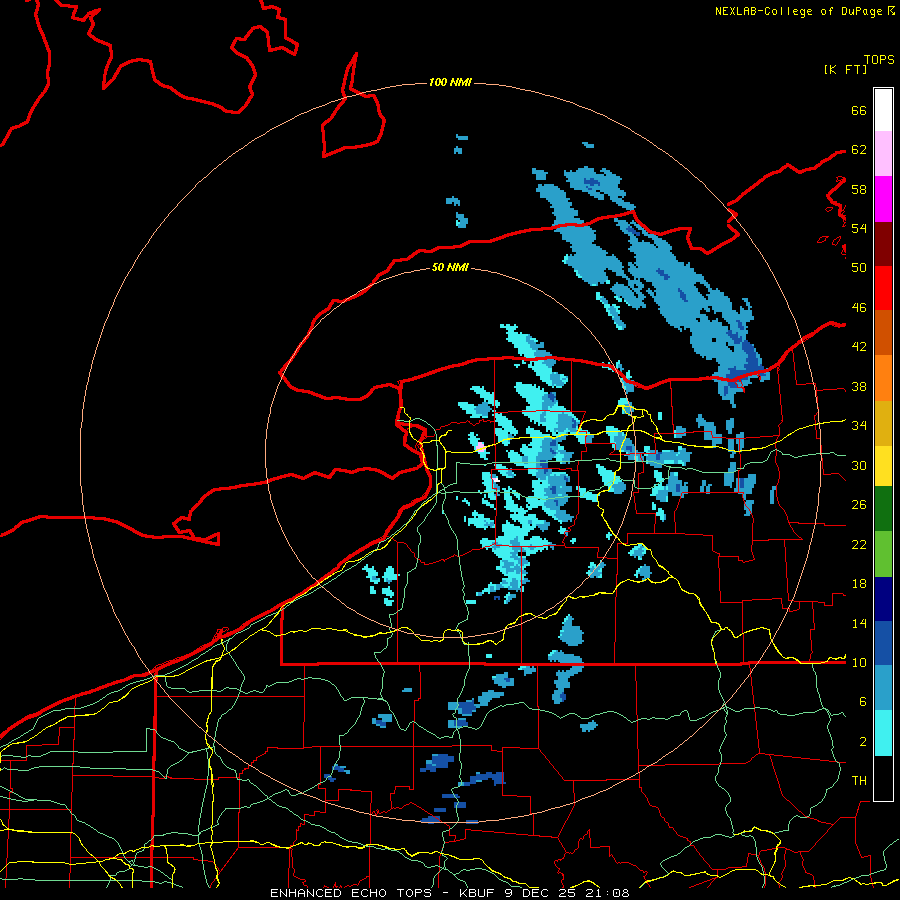Select the dark green 26 kft legend swatch
The height and width of the screenshot is (900, 900).
883,509
